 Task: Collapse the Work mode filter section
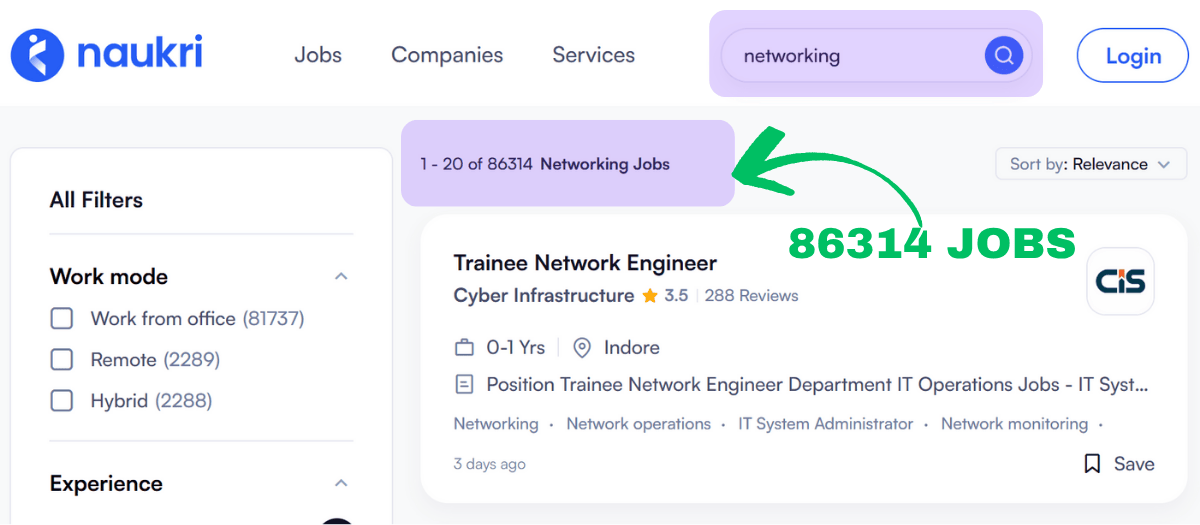[341, 277]
